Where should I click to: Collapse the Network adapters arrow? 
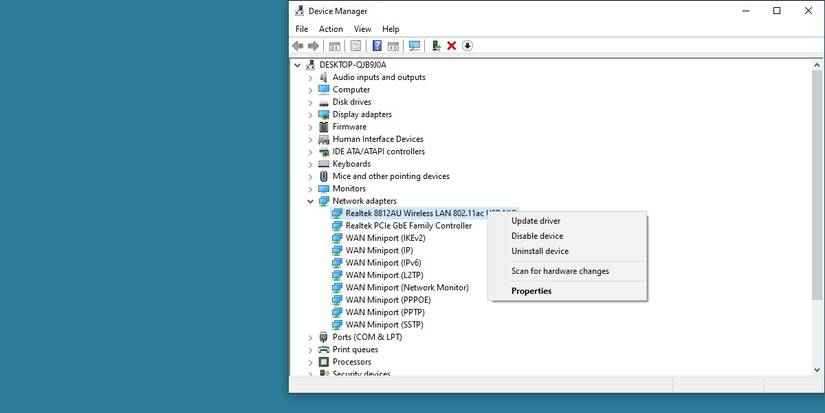coord(310,202)
